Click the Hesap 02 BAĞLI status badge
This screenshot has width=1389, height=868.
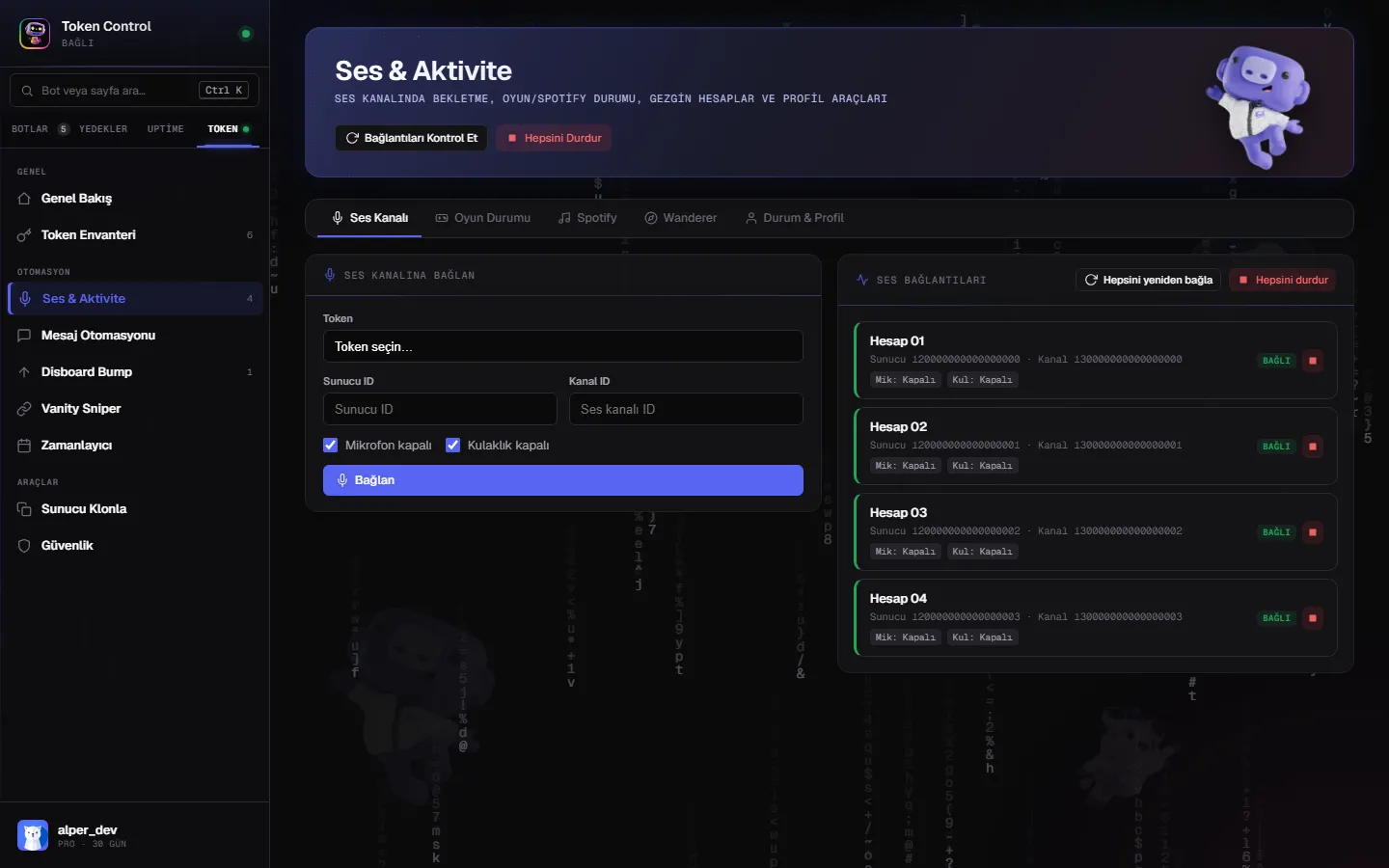(x=1276, y=447)
